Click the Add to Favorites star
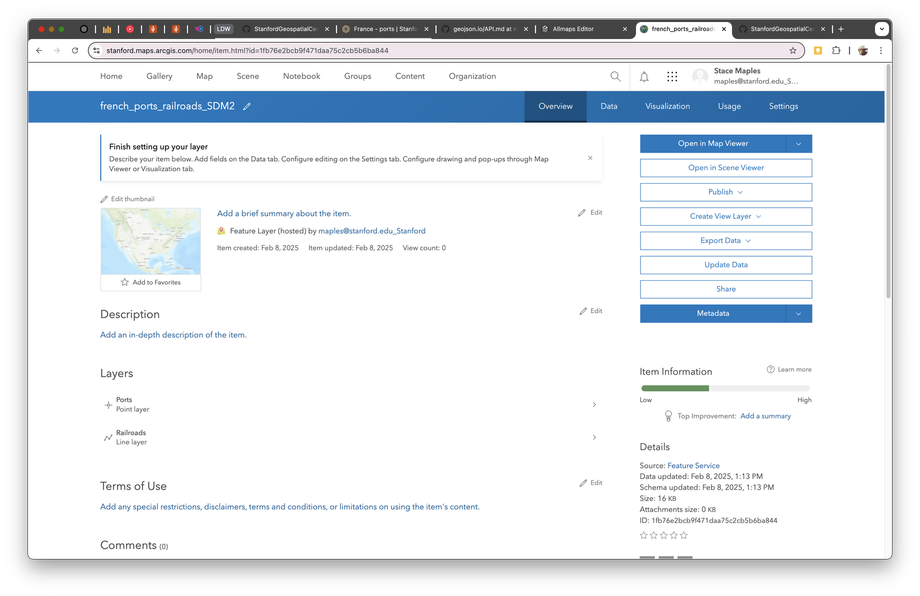 pyautogui.click(x=124, y=282)
